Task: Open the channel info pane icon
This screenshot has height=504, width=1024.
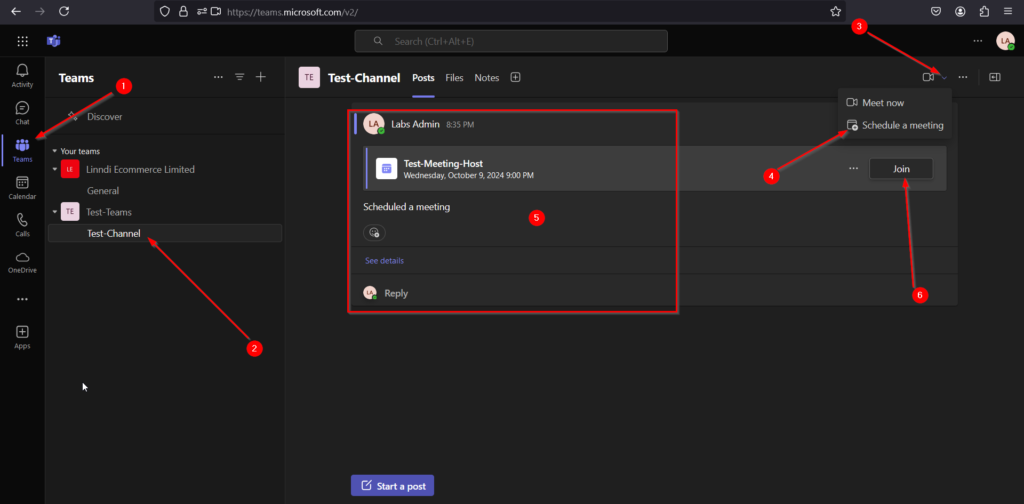Action: tap(995, 77)
